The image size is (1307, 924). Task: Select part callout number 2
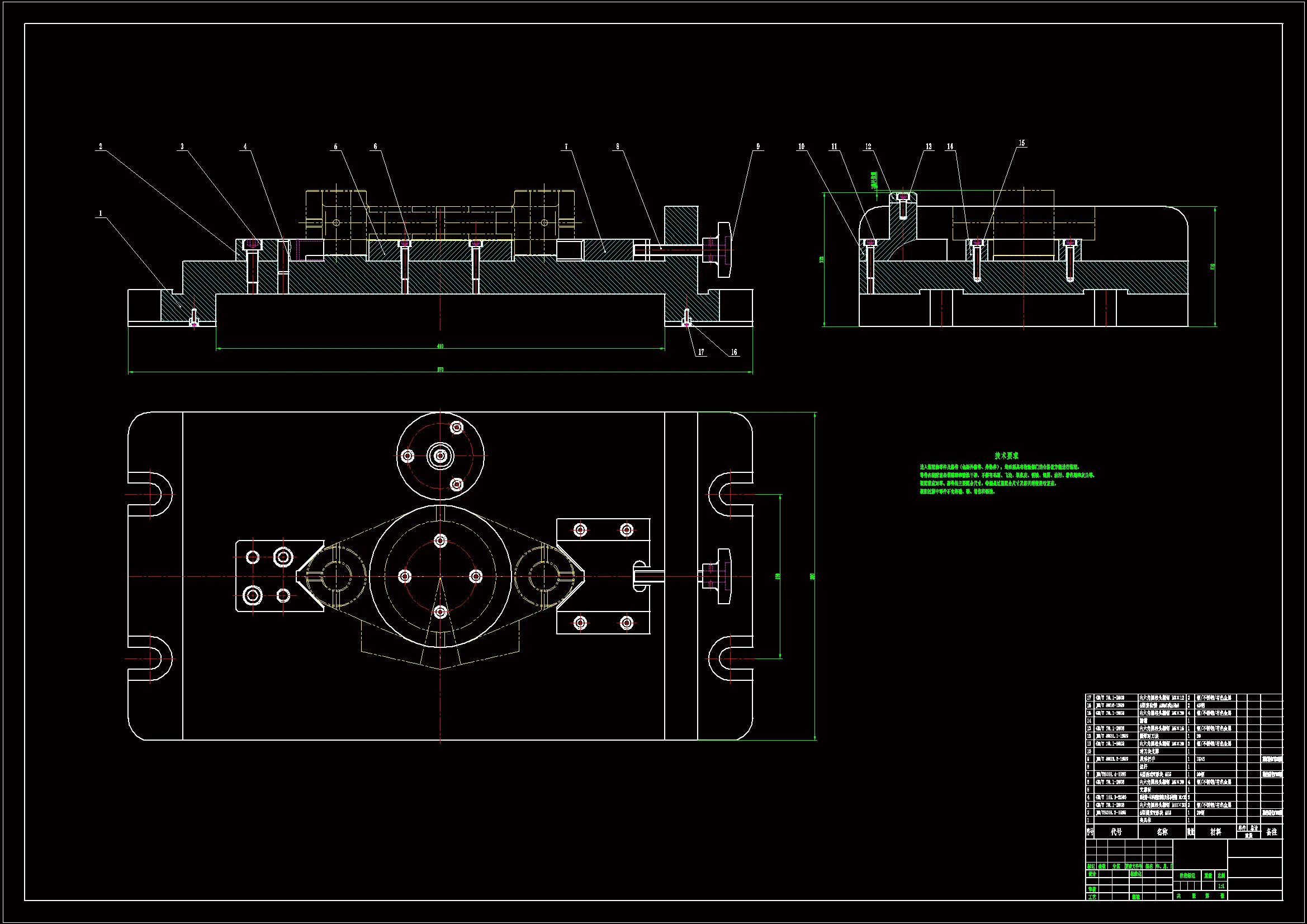pos(101,146)
